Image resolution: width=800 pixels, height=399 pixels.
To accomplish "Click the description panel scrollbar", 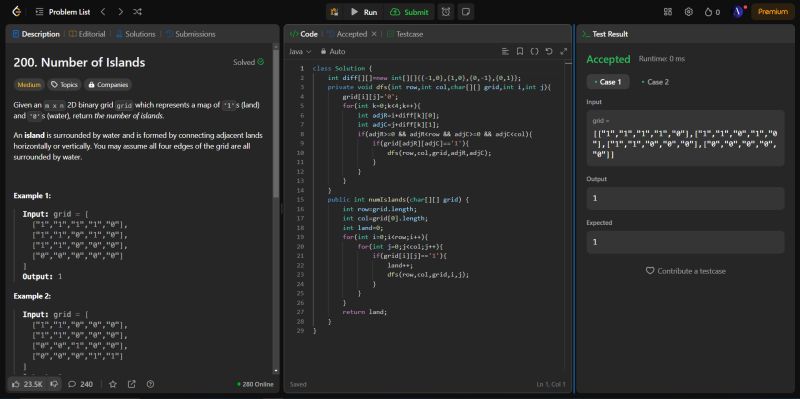I will tap(276, 122).
